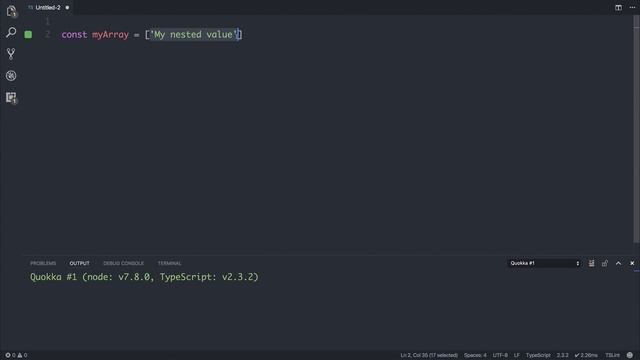Click the feedback smiley in status bar
640x360 pixels.
[x=630, y=355]
